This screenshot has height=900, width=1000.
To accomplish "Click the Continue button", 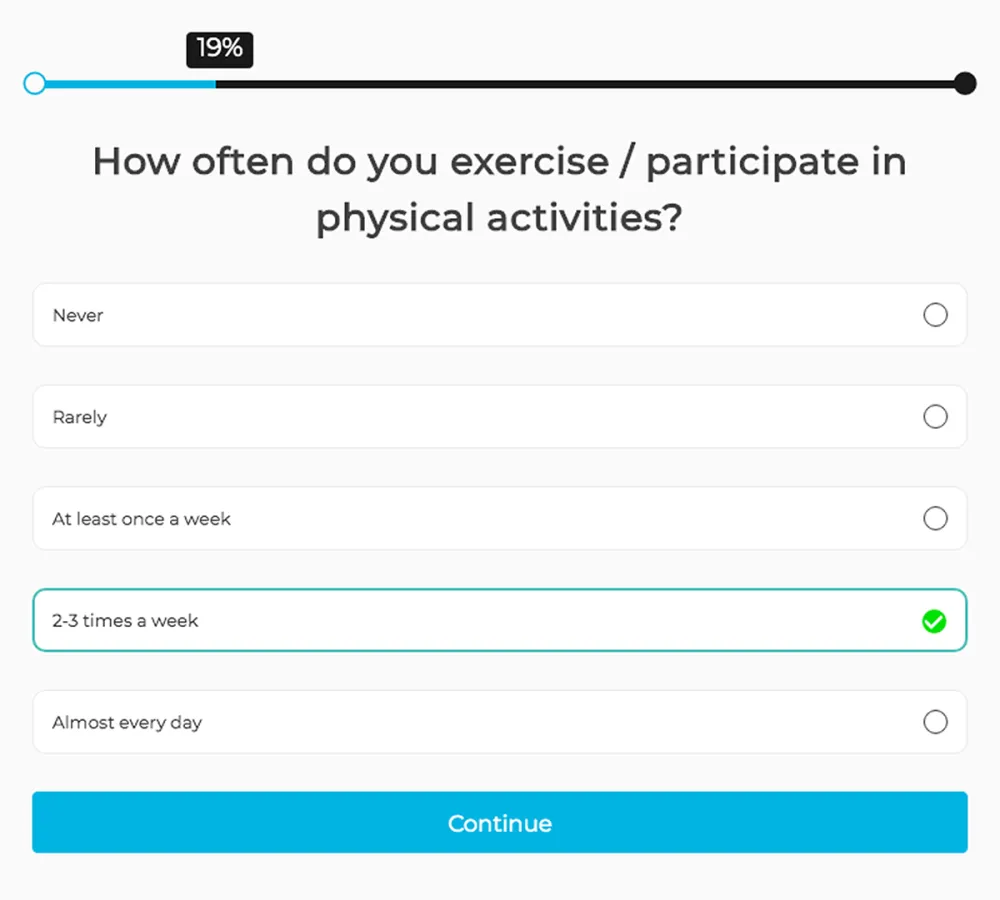I will [x=500, y=823].
